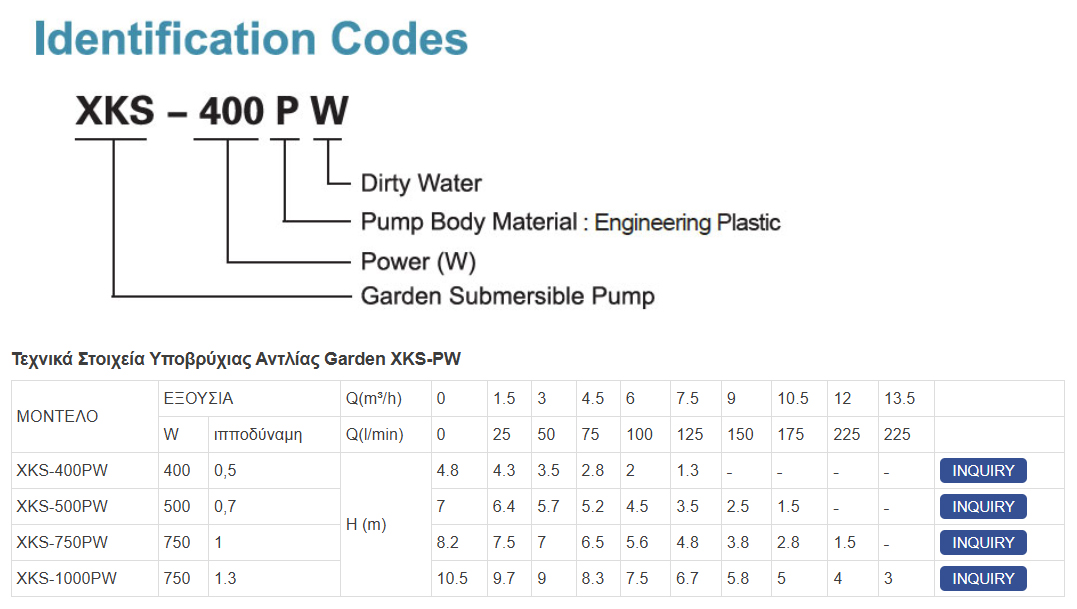Click the Greek table title text
Screen dimensions: 1077x609
[x=236, y=359]
